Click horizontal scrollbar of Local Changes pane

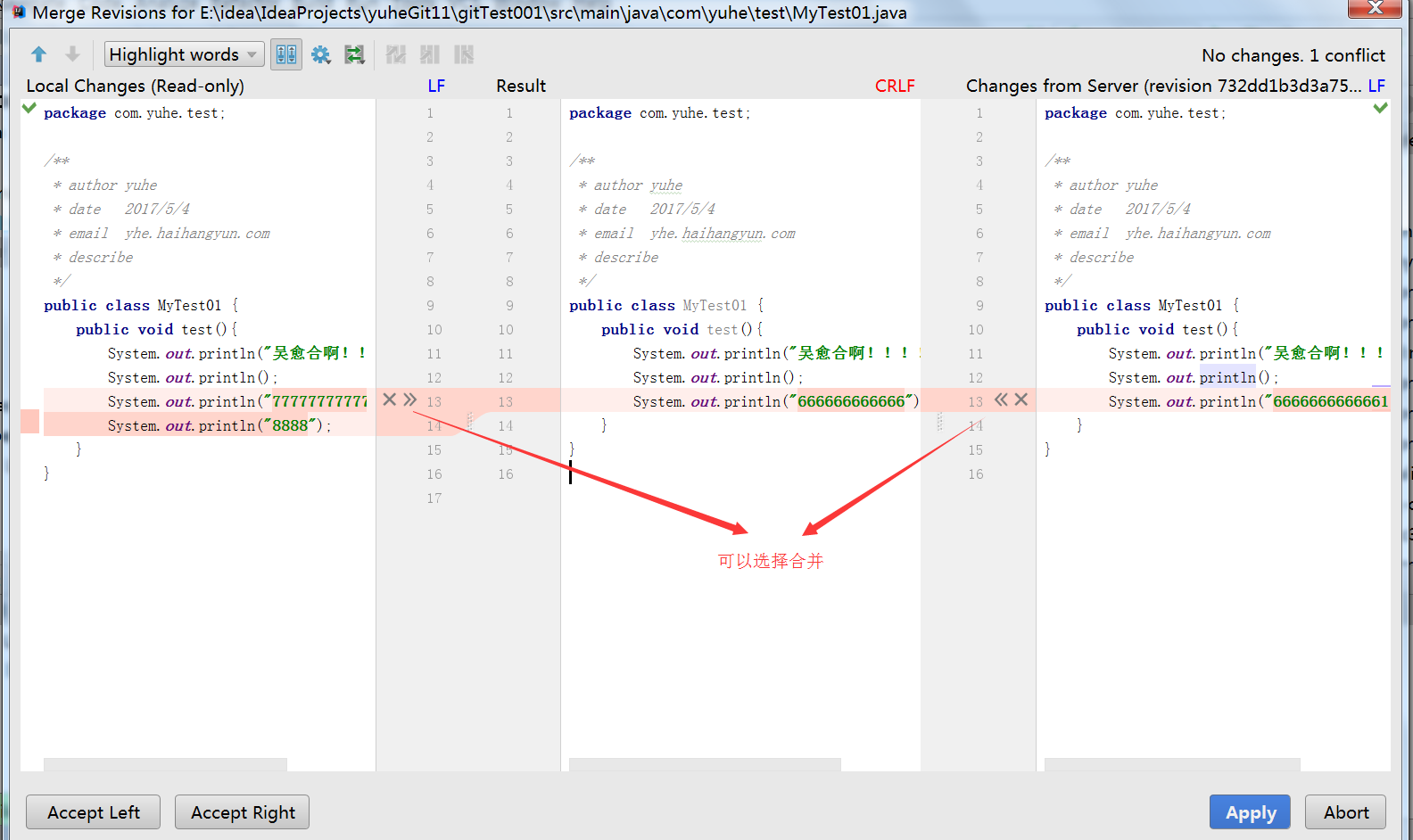[165, 764]
